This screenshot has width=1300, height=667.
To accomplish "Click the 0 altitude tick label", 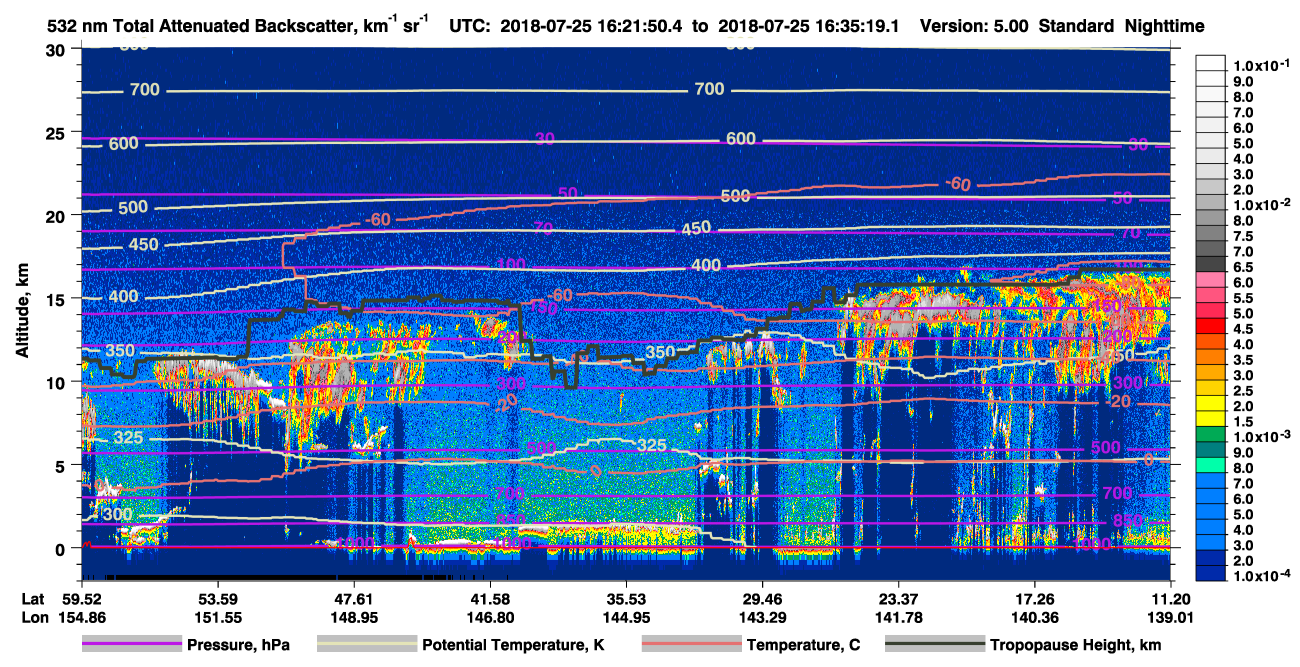I will point(62,548).
